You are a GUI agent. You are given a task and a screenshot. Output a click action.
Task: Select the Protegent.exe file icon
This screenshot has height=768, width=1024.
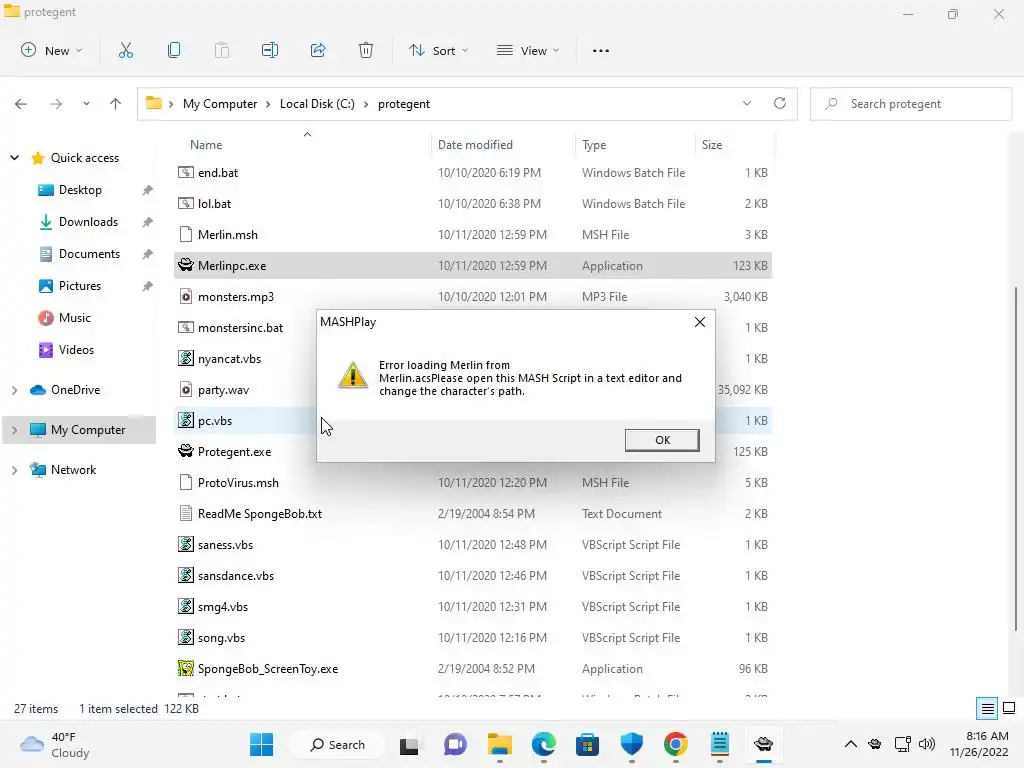[x=186, y=451]
